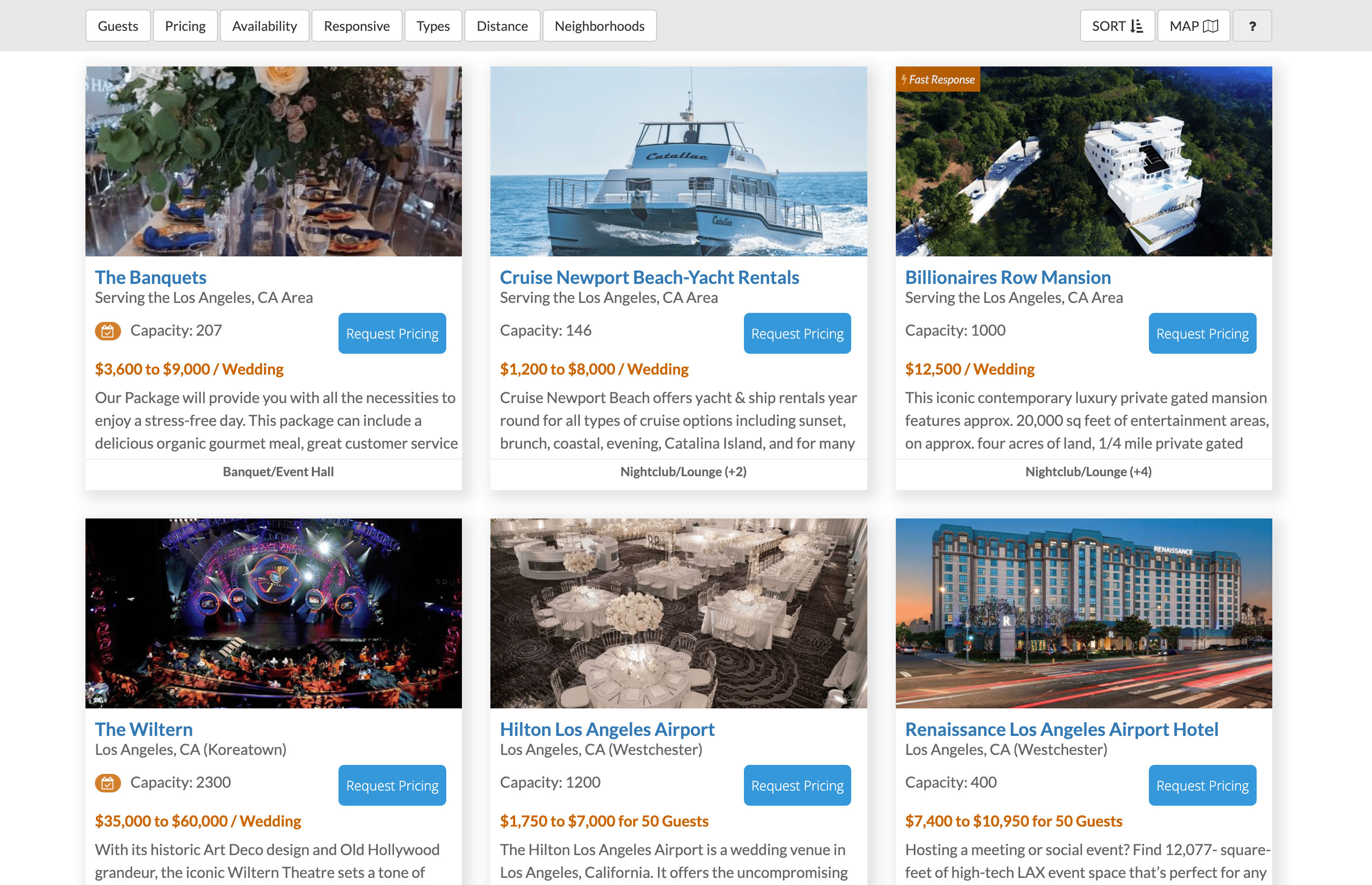Click the question mark help button
The image size is (1372, 885).
coord(1251,26)
